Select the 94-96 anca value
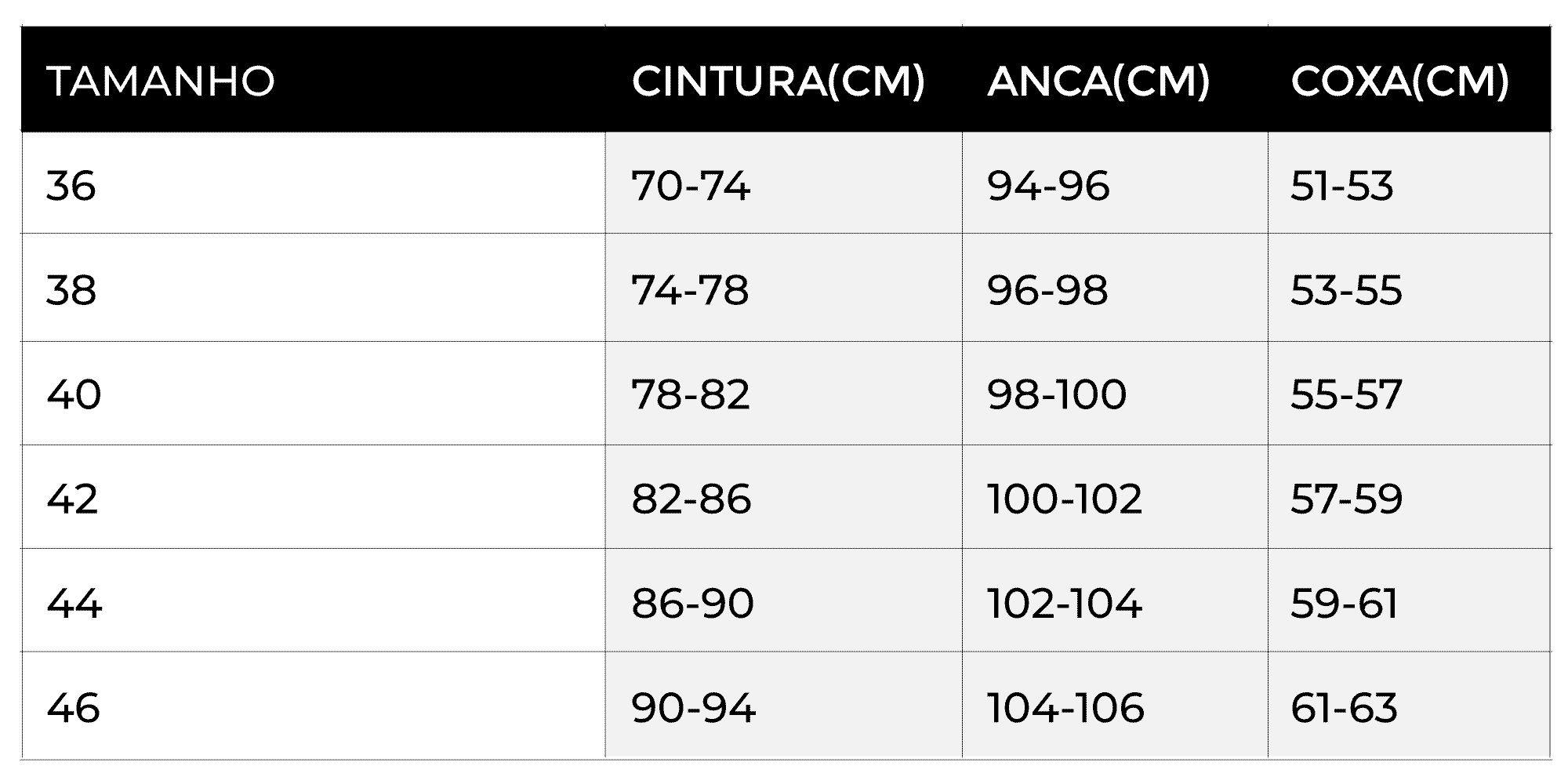 click(x=1048, y=187)
